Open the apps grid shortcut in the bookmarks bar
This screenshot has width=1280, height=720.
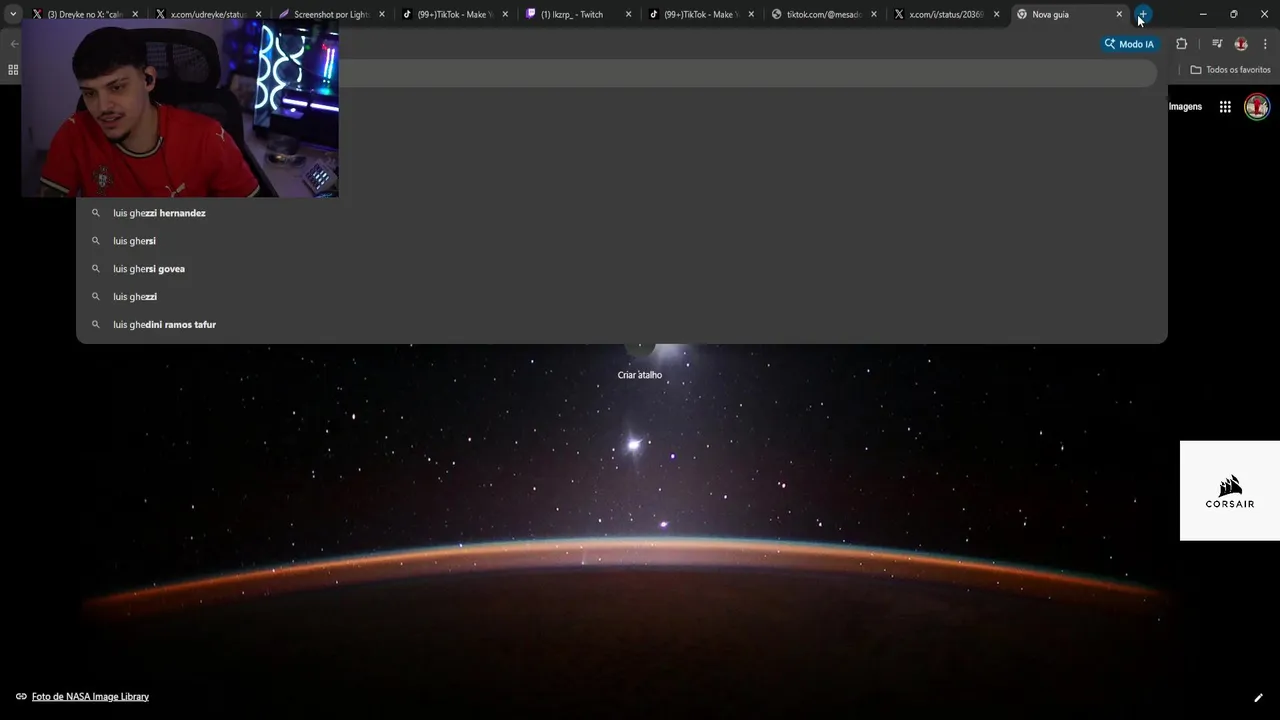(x=13, y=70)
